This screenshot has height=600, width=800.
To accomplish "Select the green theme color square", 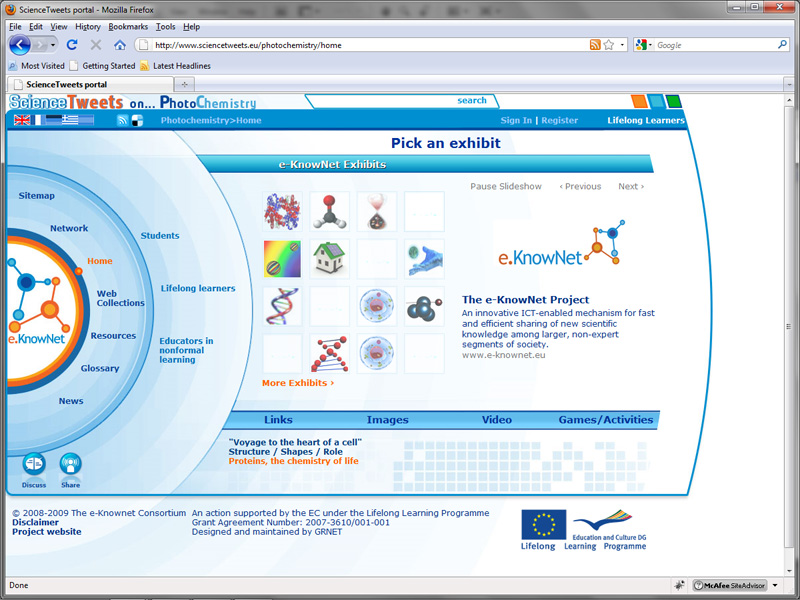I will tap(673, 101).
